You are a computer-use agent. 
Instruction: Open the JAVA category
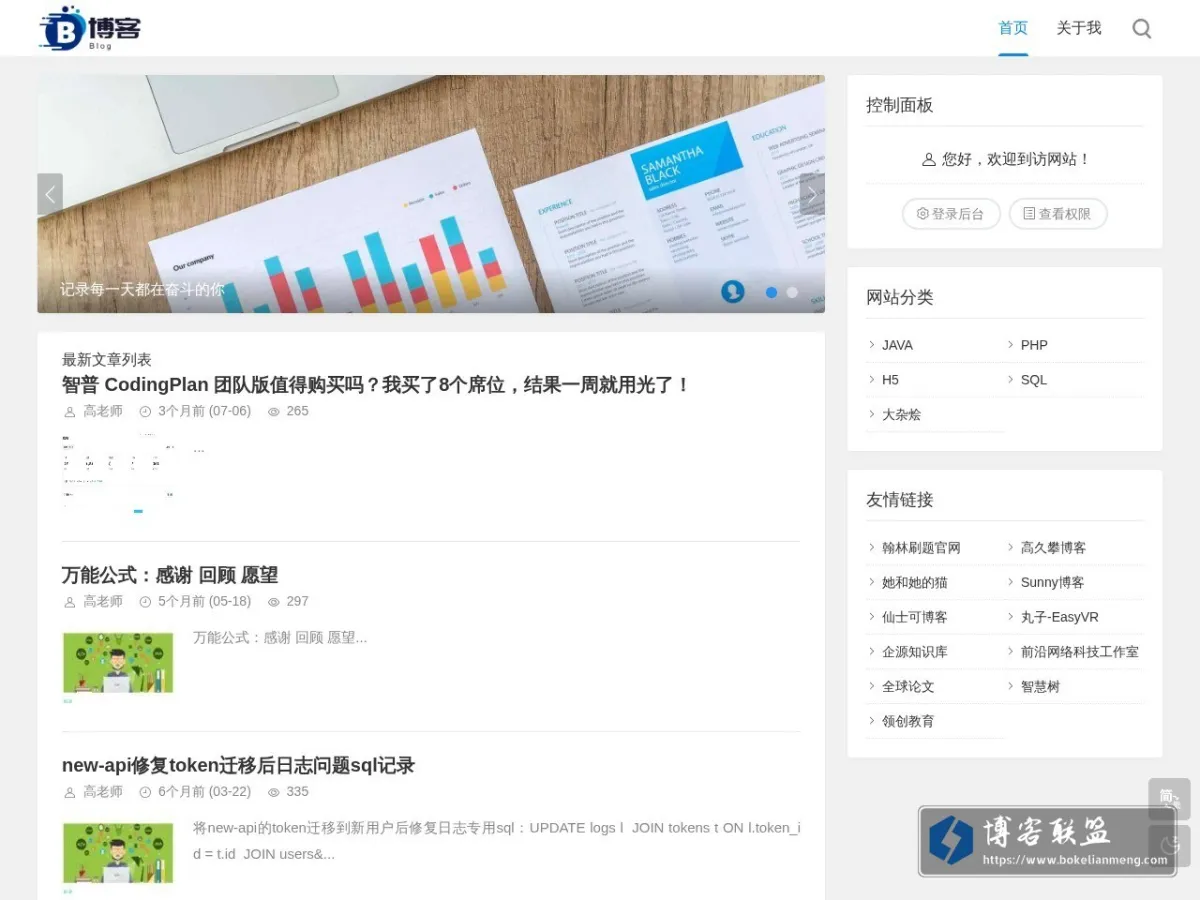point(897,345)
